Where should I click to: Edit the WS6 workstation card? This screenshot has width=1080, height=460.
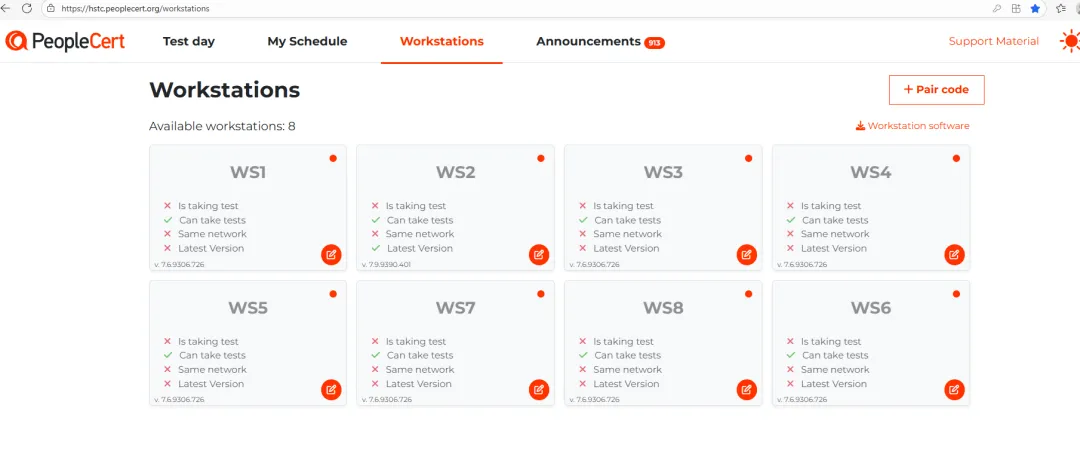(x=954, y=389)
